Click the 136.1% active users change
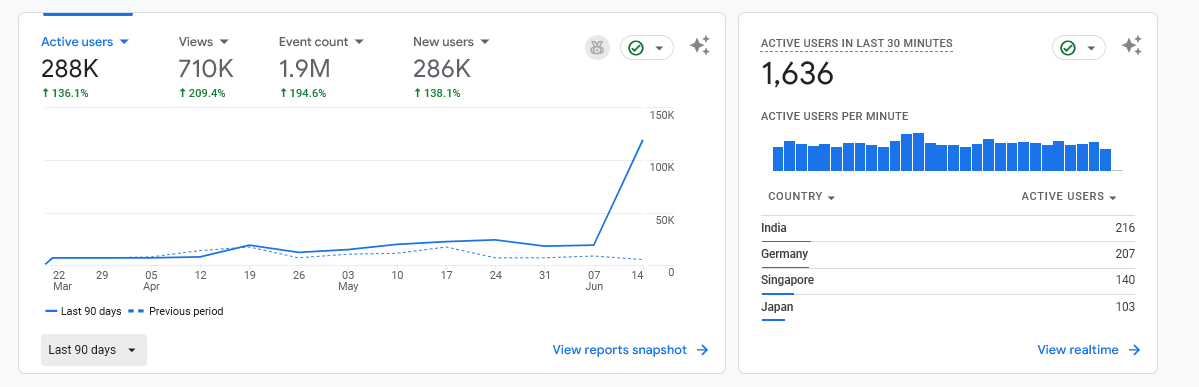The height and width of the screenshot is (387, 1199). tap(65, 93)
